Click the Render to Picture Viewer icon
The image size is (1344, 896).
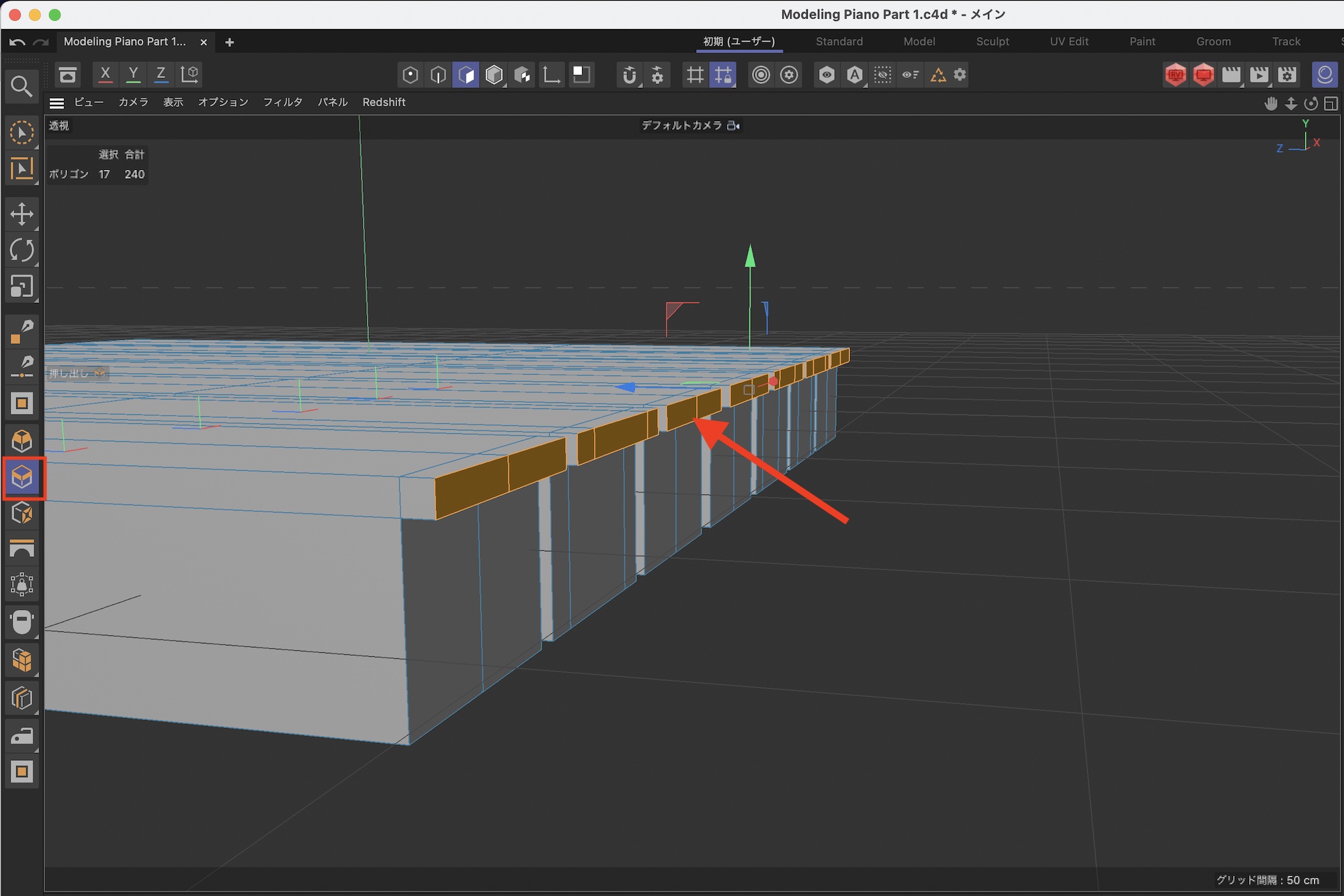(1259, 75)
